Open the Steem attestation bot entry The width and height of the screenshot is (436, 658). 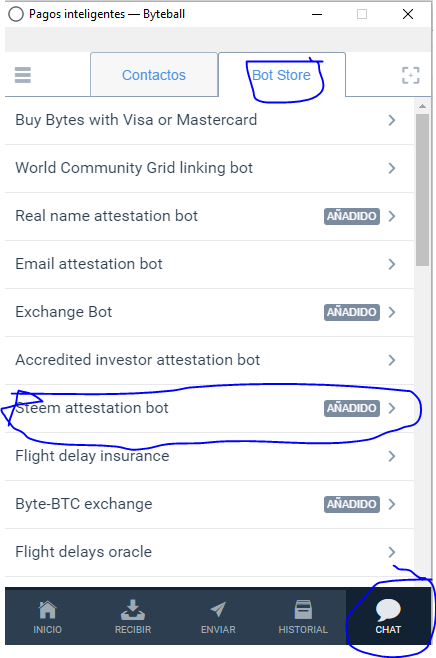pyautogui.click(x=209, y=408)
